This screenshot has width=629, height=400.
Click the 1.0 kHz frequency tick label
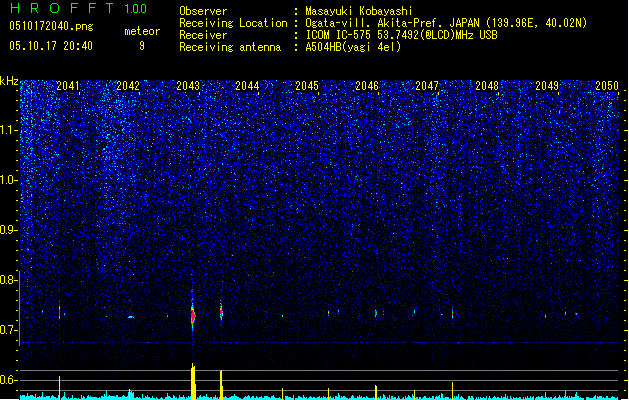[x=9, y=181]
